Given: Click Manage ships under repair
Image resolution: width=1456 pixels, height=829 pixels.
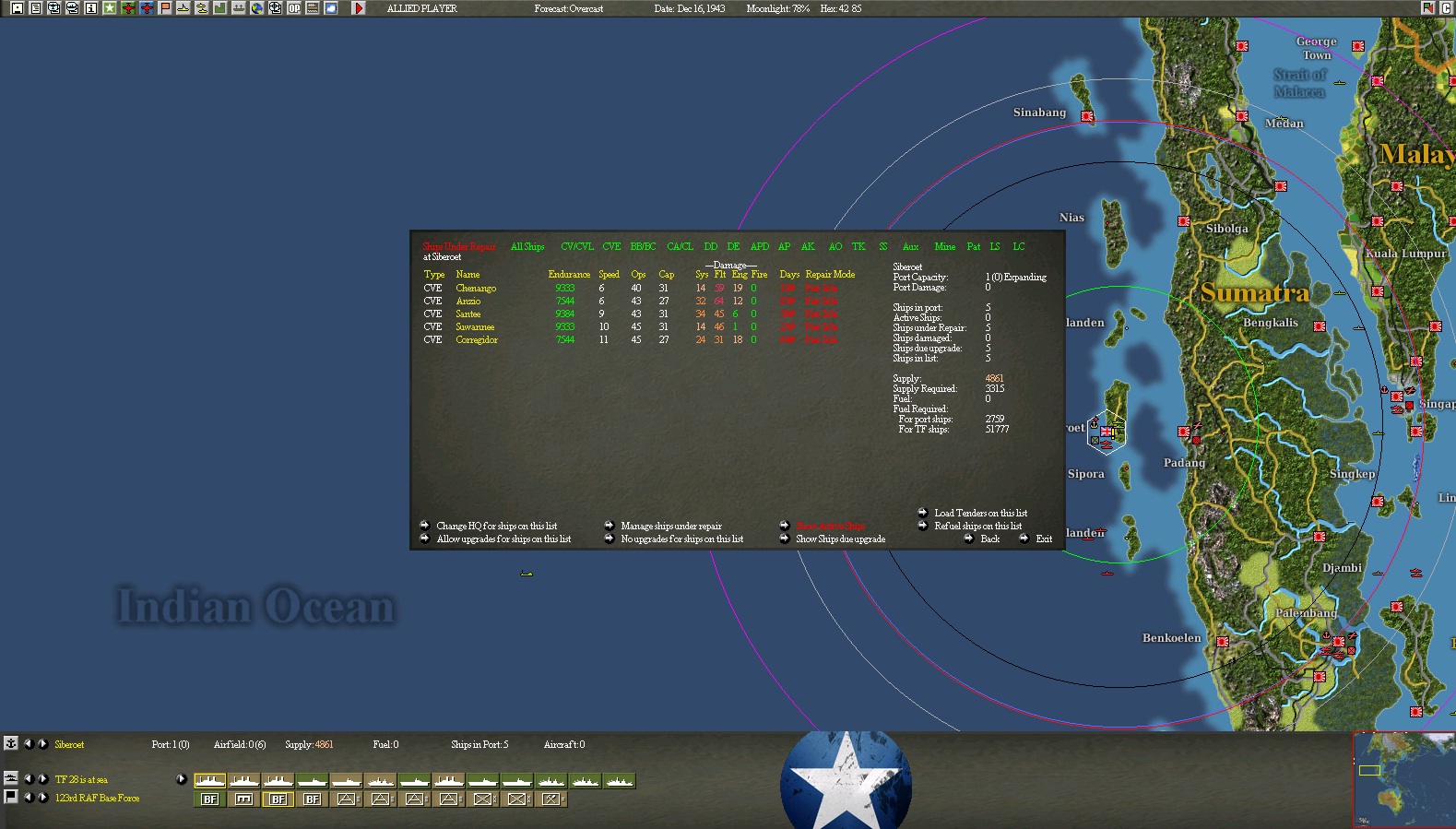Looking at the screenshot, I should coord(670,526).
